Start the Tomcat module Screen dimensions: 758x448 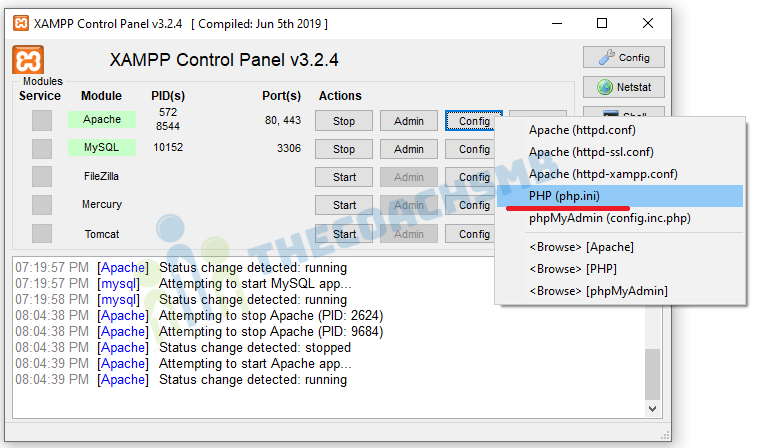point(344,234)
